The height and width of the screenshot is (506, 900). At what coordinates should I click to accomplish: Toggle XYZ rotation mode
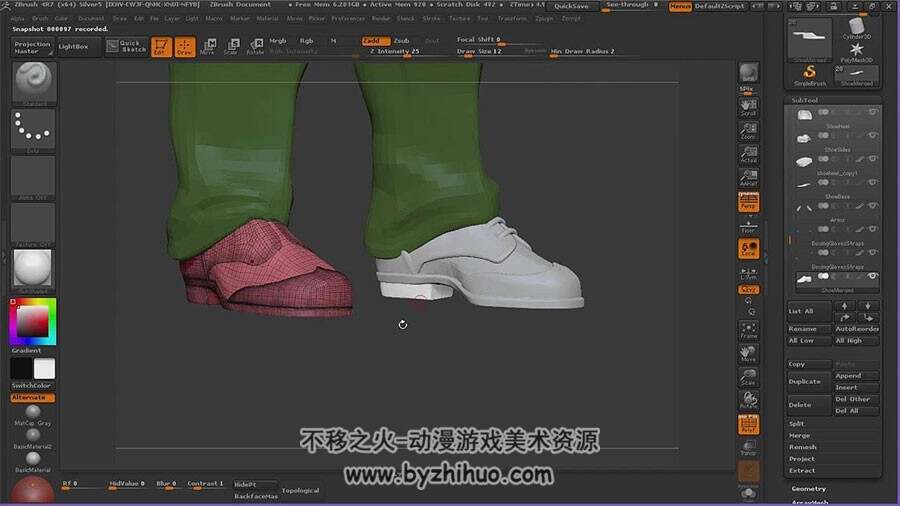(x=748, y=290)
